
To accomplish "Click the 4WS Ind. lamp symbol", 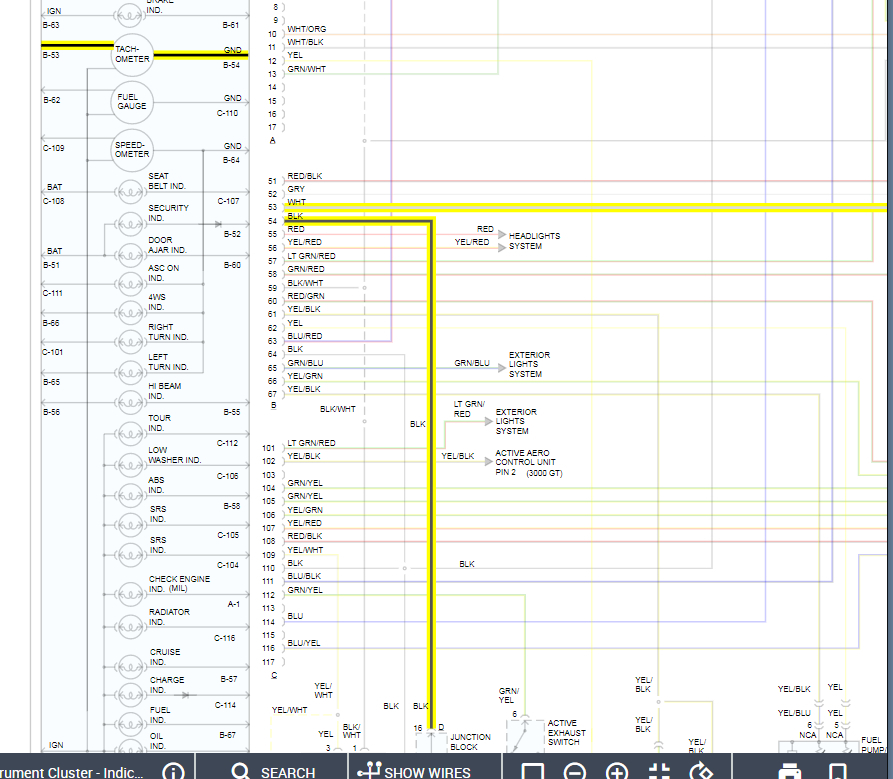I will pyautogui.click(x=129, y=313).
